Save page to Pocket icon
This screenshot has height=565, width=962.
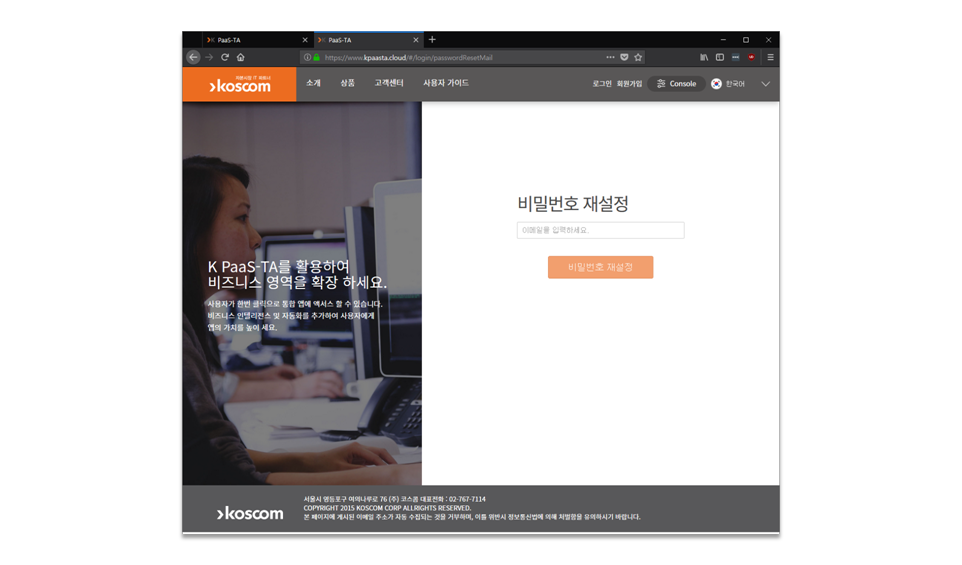click(x=624, y=57)
